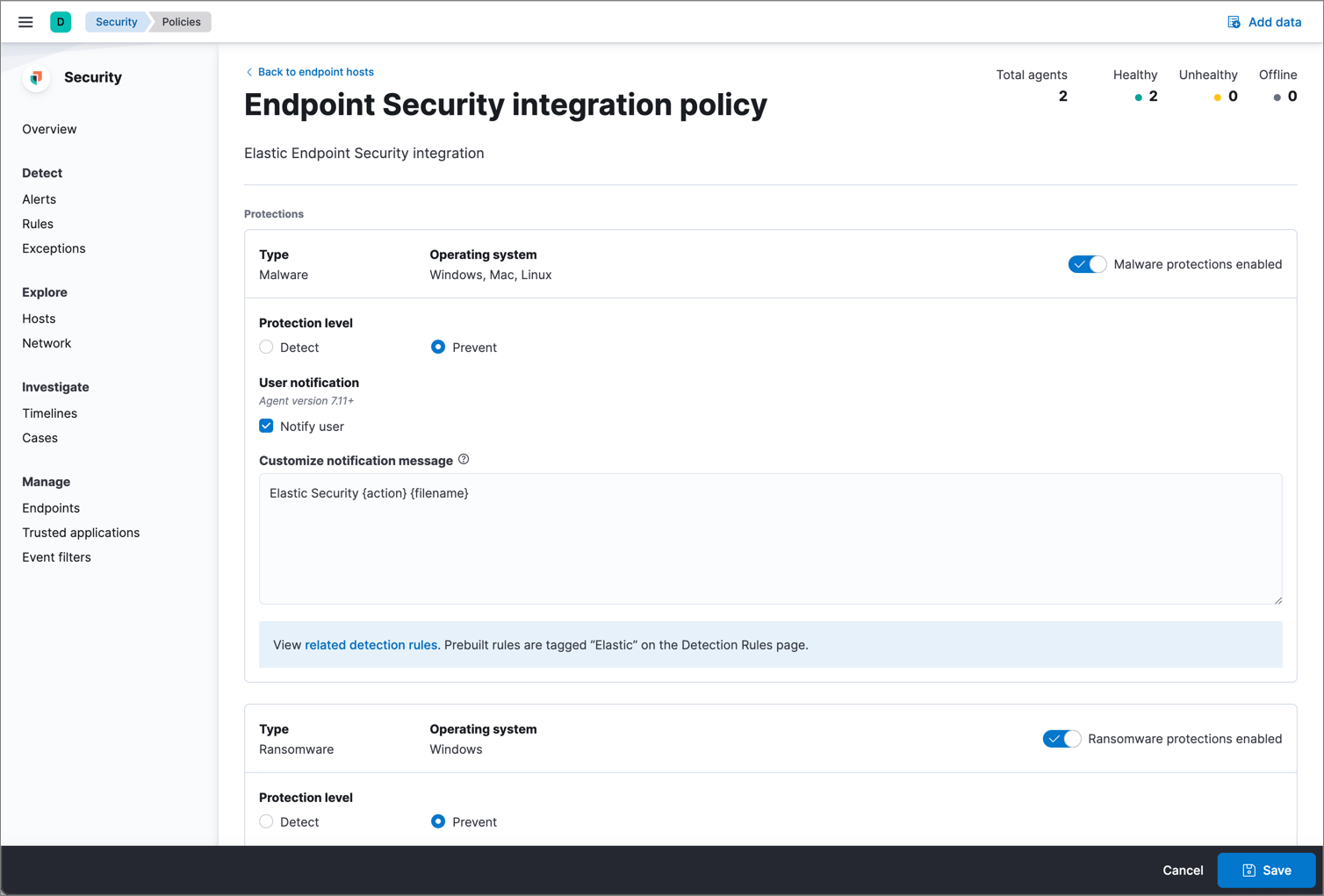Select Detect for Ransomware protection level
The width and height of the screenshot is (1324, 896).
click(x=266, y=821)
